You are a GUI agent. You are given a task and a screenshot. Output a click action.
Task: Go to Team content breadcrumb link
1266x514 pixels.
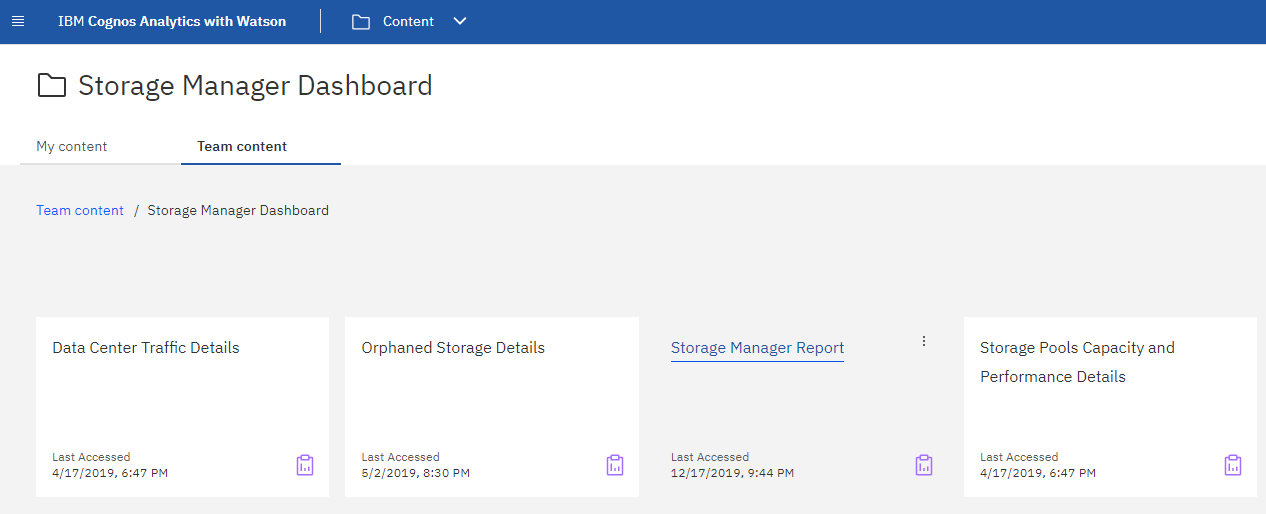click(80, 210)
